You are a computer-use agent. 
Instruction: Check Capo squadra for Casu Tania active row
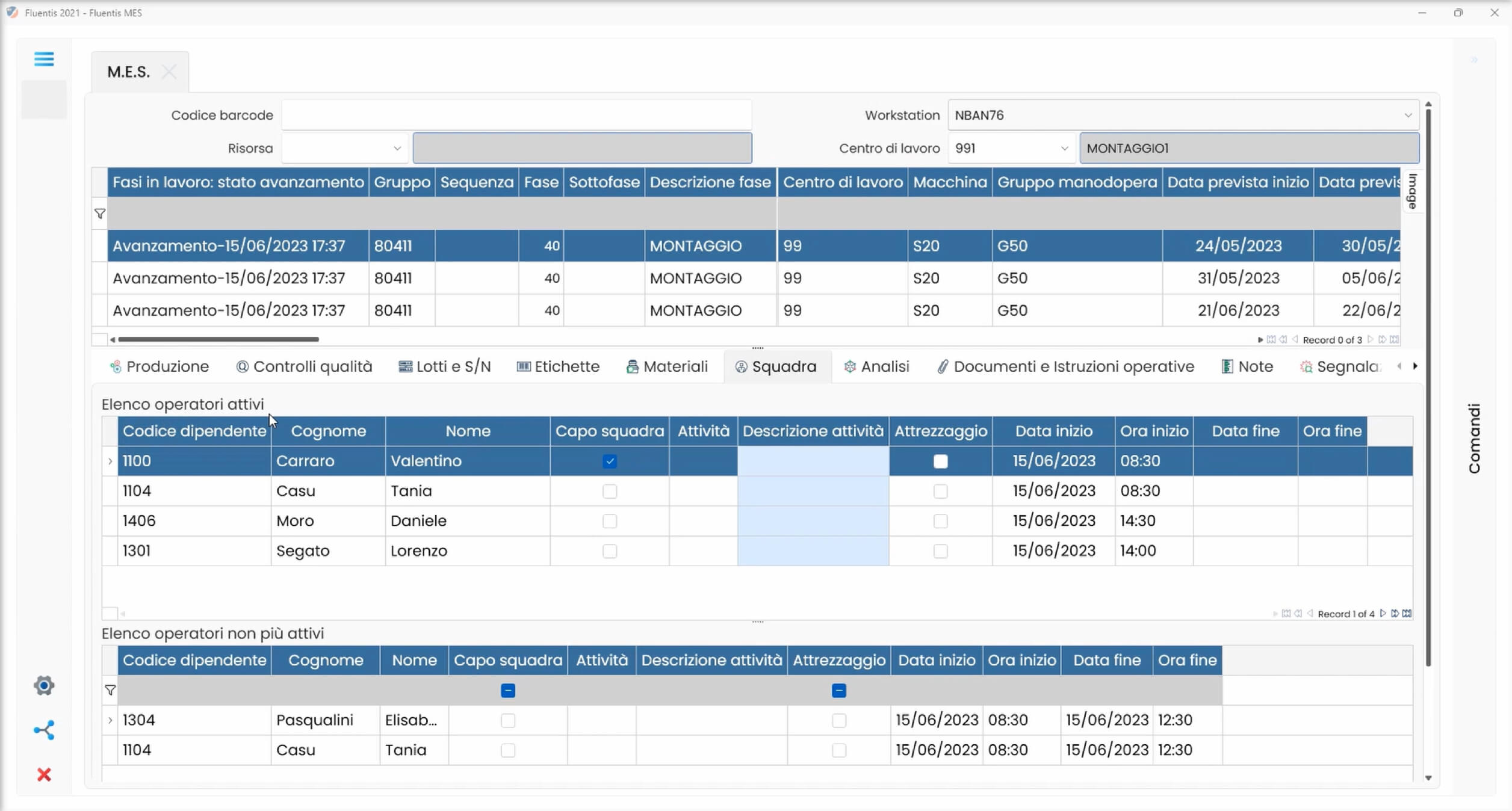(610, 492)
